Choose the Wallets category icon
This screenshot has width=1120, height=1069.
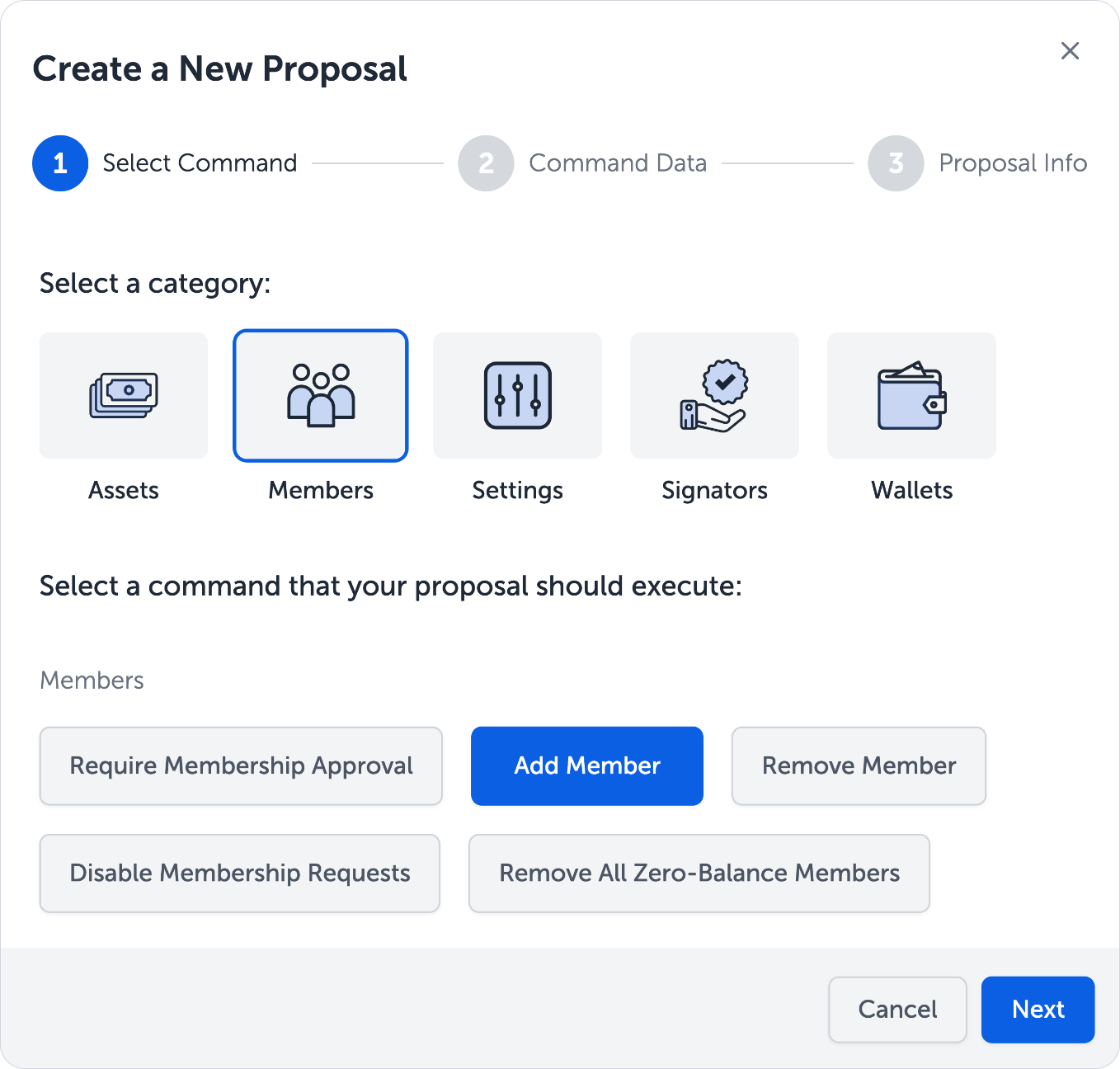[x=911, y=396]
